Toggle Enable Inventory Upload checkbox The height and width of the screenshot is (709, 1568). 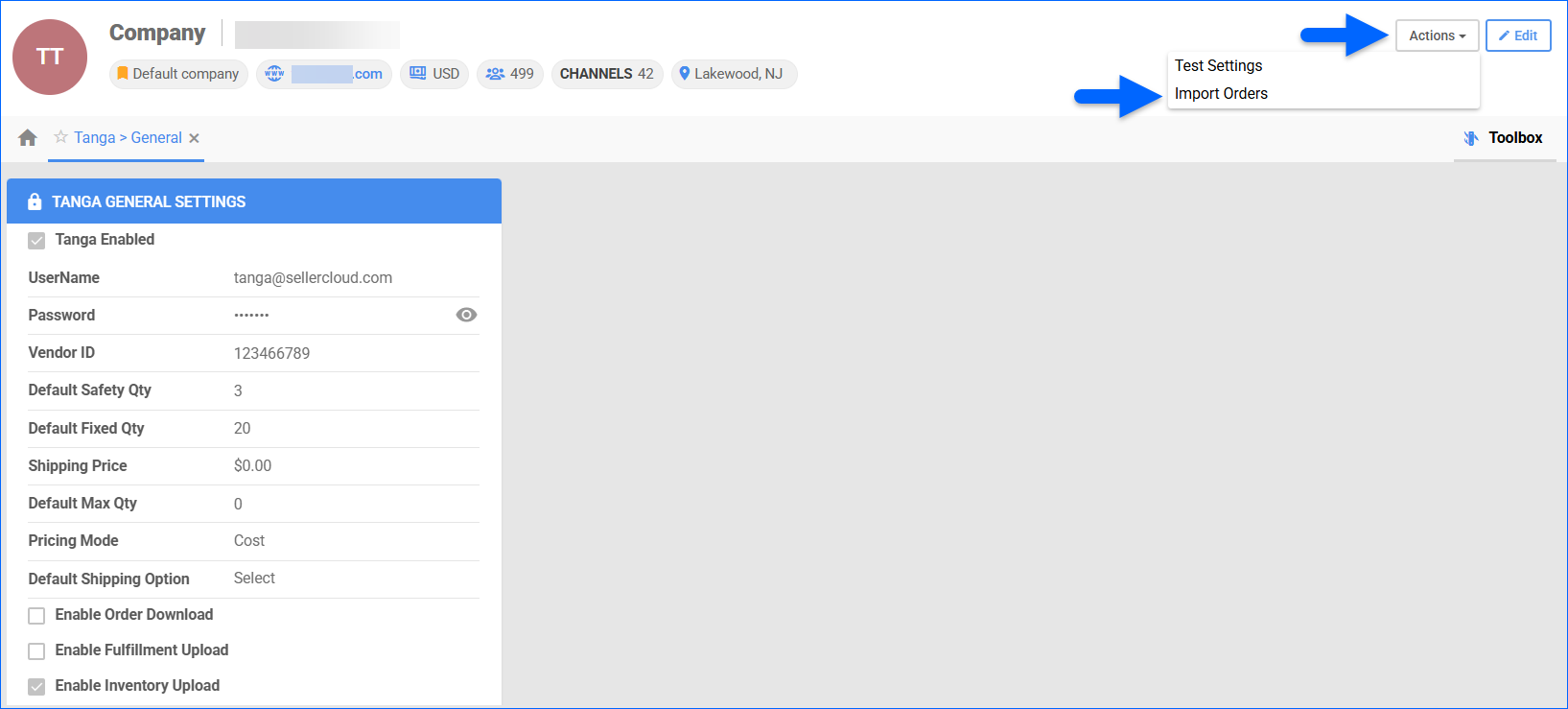[x=36, y=687]
